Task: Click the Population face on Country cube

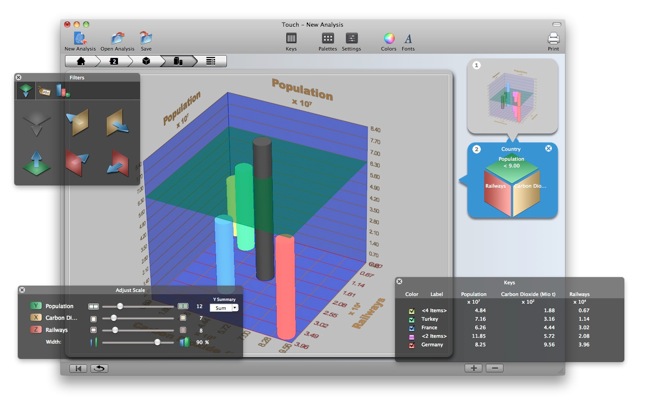Action: coord(512,167)
